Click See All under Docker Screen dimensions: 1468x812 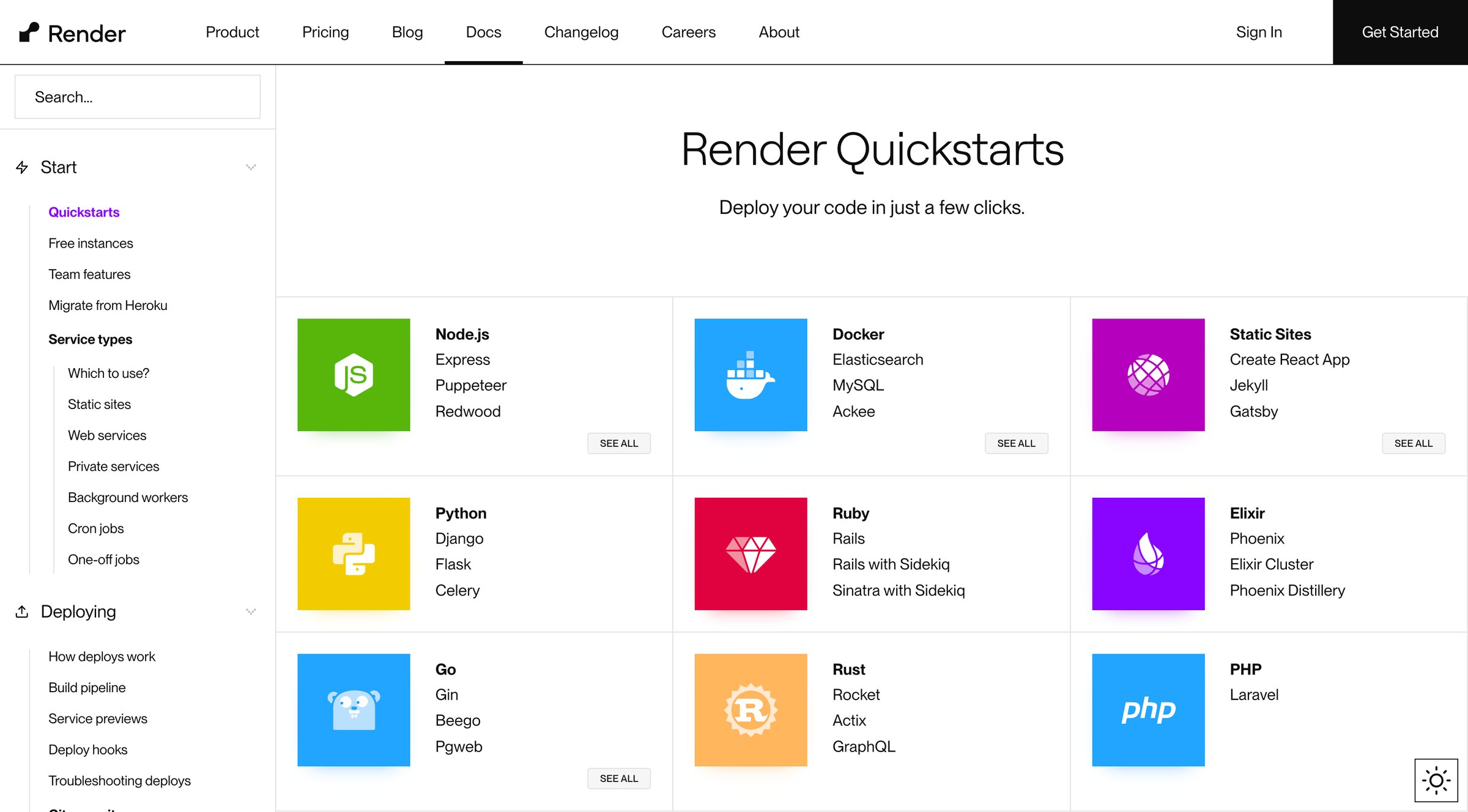[1016, 443]
